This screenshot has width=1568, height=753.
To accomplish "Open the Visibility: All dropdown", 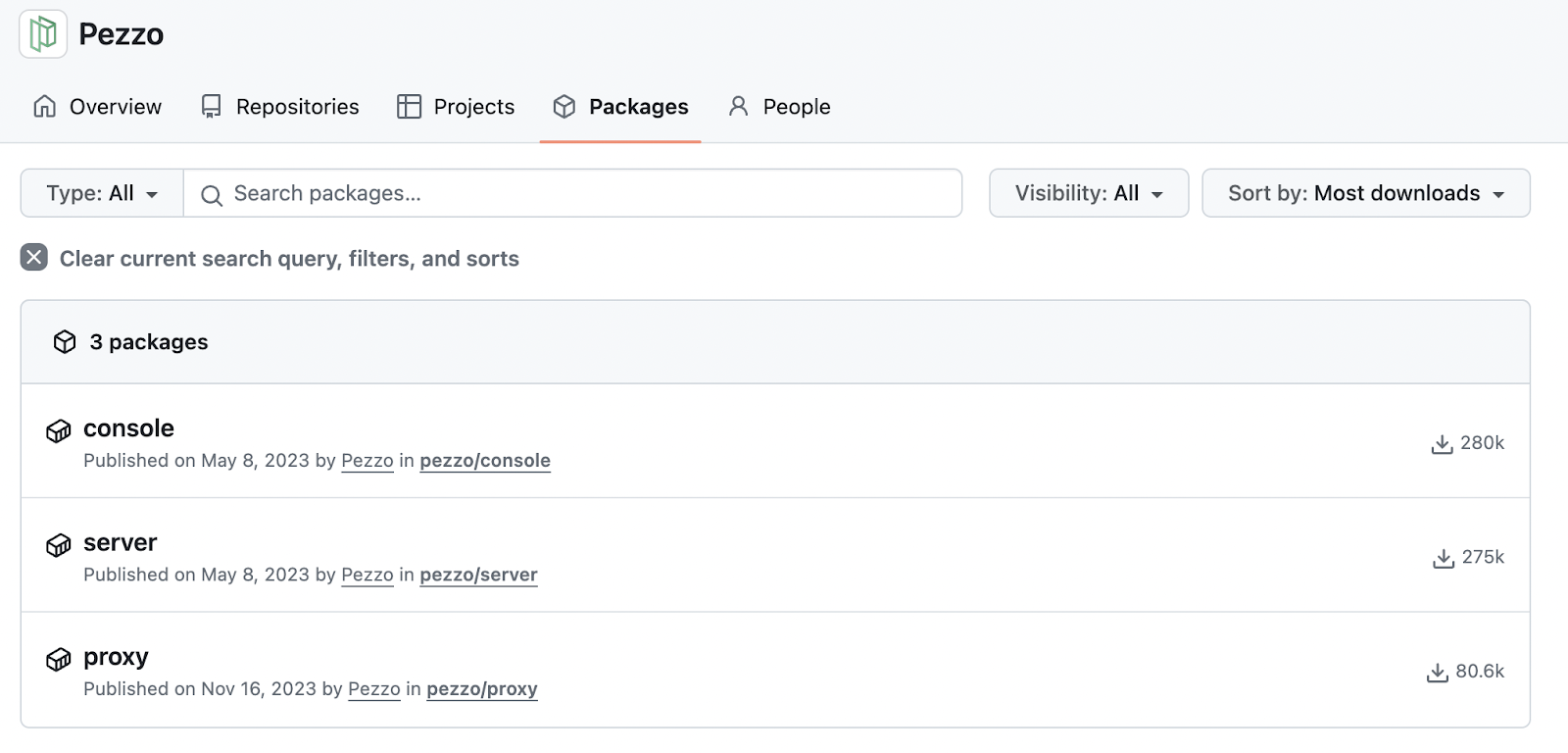I will [x=1089, y=193].
